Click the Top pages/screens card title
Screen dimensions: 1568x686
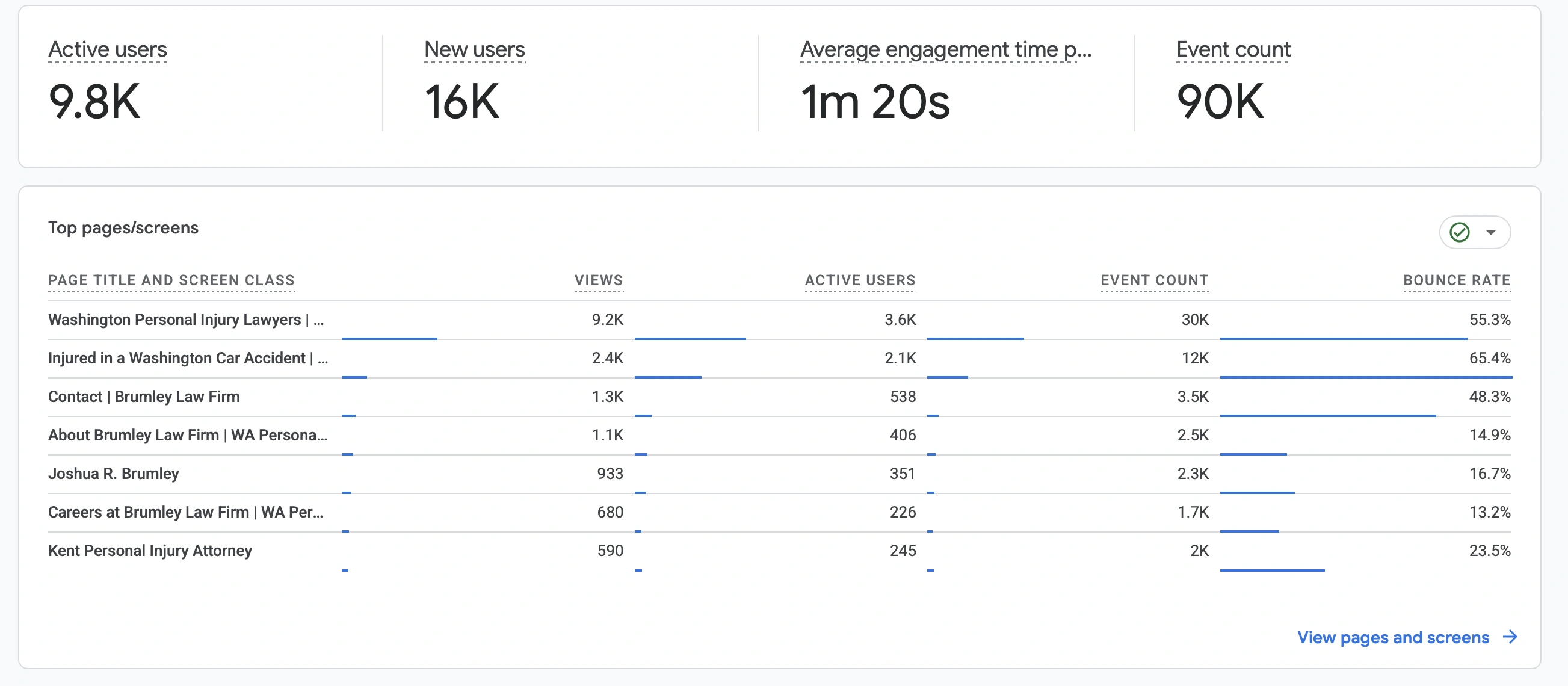pos(123,227)
